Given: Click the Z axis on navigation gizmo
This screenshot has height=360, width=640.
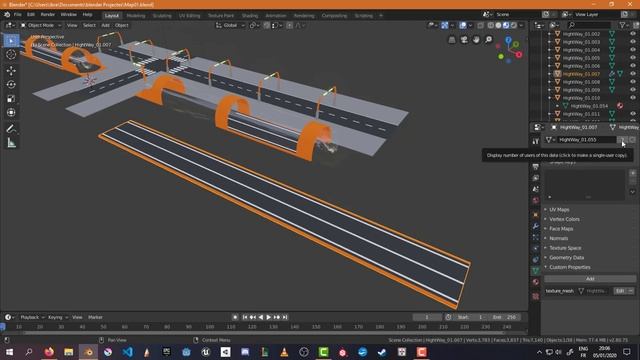Looking at the screenshot, I should (x=509, y=40).
